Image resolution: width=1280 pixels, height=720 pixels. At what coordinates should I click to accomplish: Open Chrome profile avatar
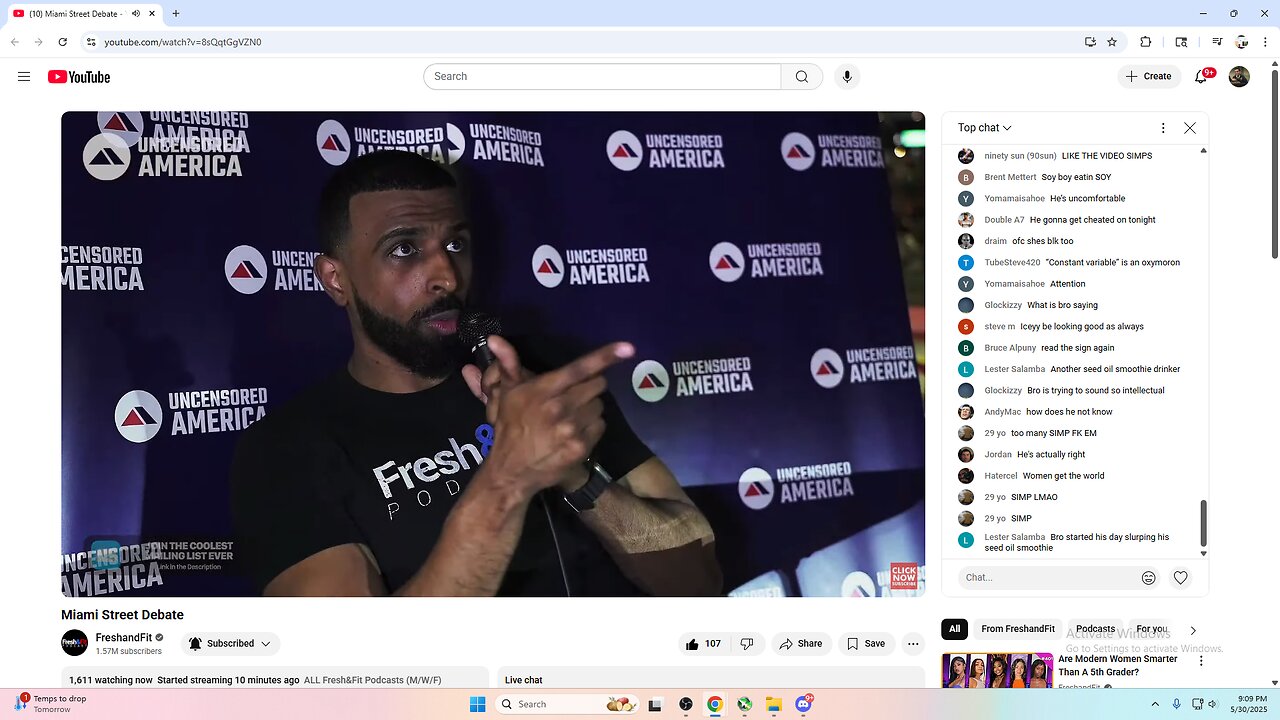tap(1241, 42)
